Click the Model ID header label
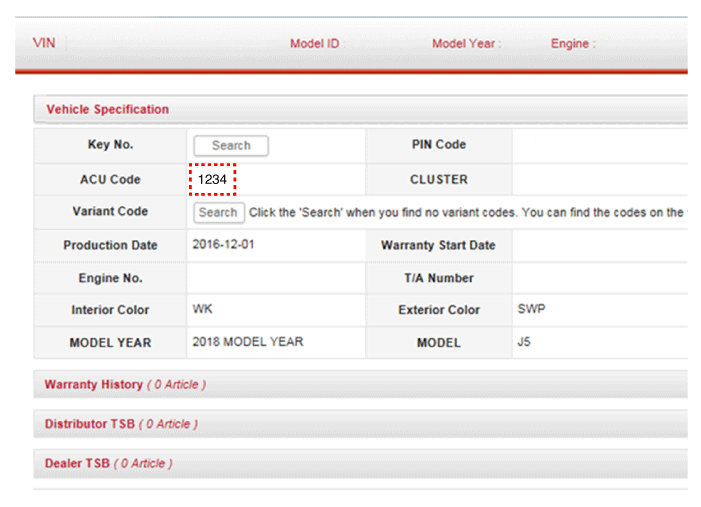 click(314, 44)
